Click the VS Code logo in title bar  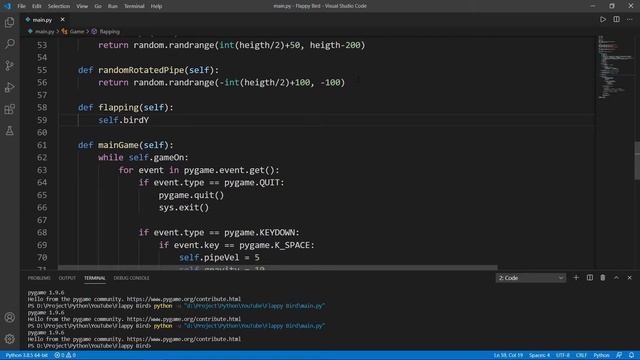click(7, 6)
